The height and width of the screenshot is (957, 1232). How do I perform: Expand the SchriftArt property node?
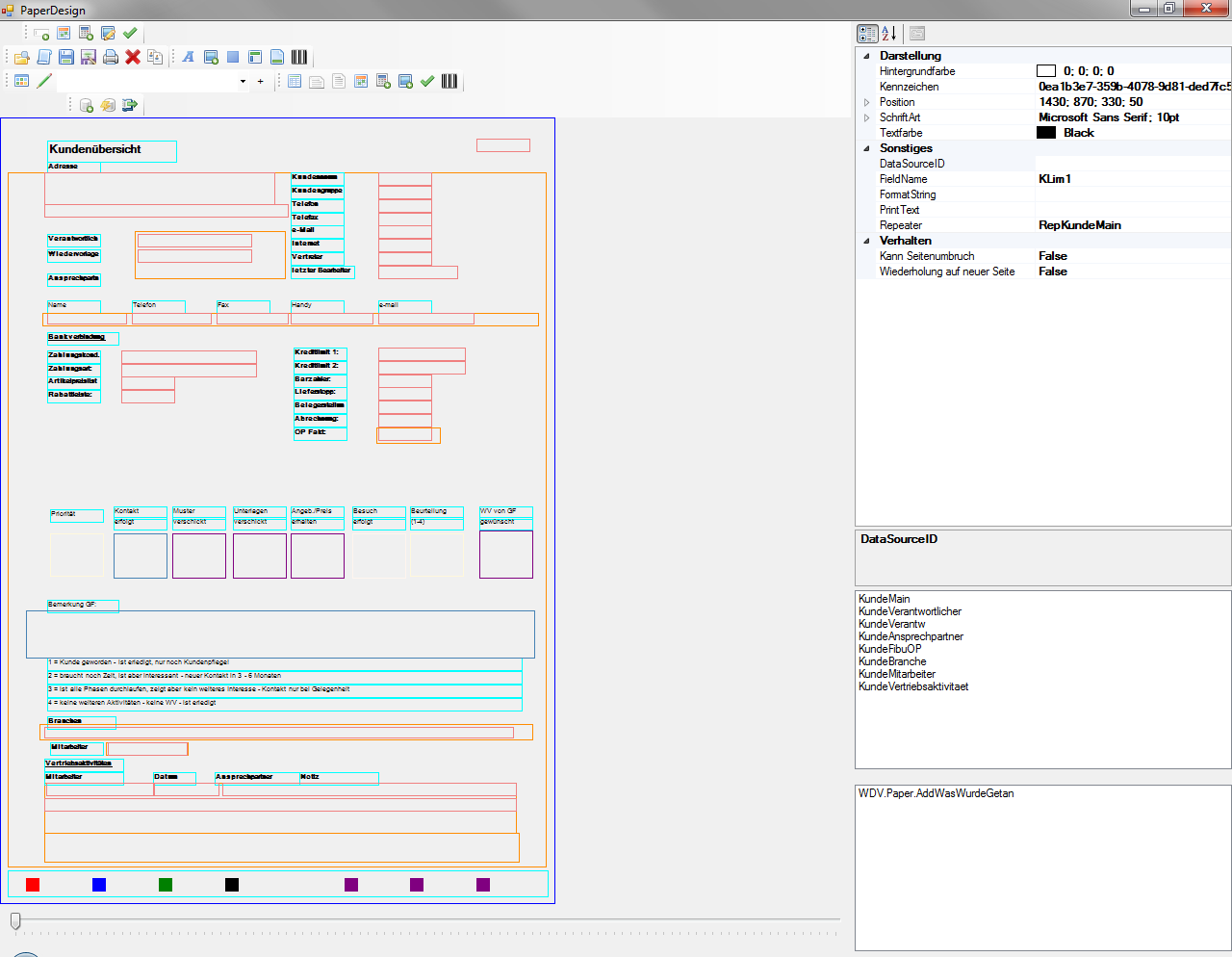pos(866,117)
